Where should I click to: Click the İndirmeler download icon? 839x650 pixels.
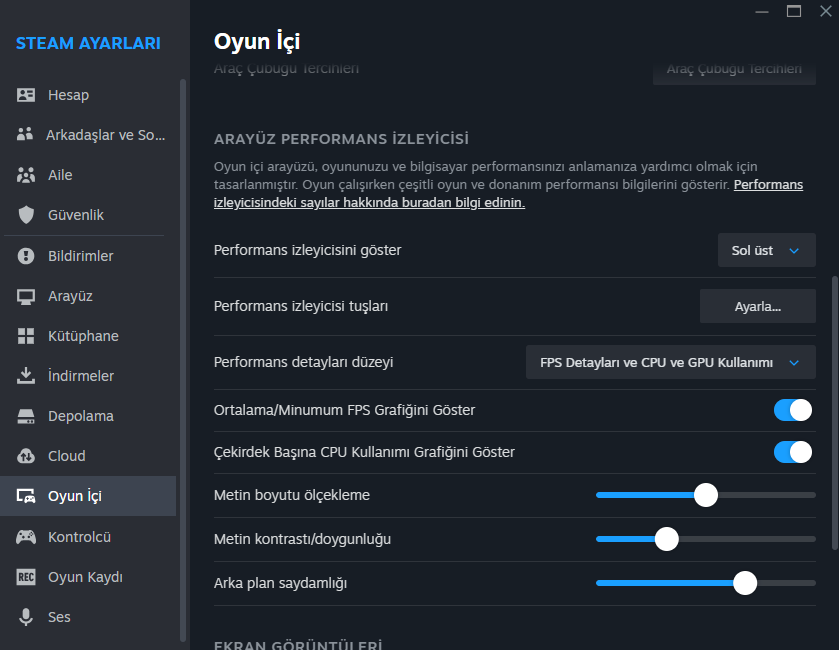(x=27, y=376)
